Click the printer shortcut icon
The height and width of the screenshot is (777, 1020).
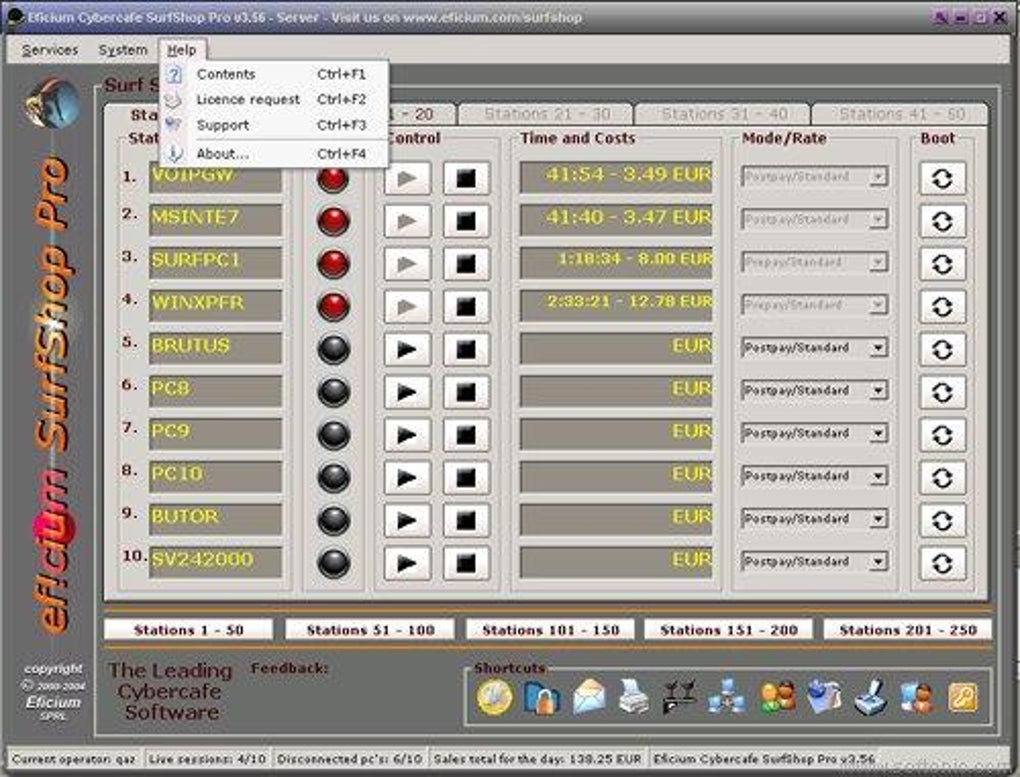634,697
